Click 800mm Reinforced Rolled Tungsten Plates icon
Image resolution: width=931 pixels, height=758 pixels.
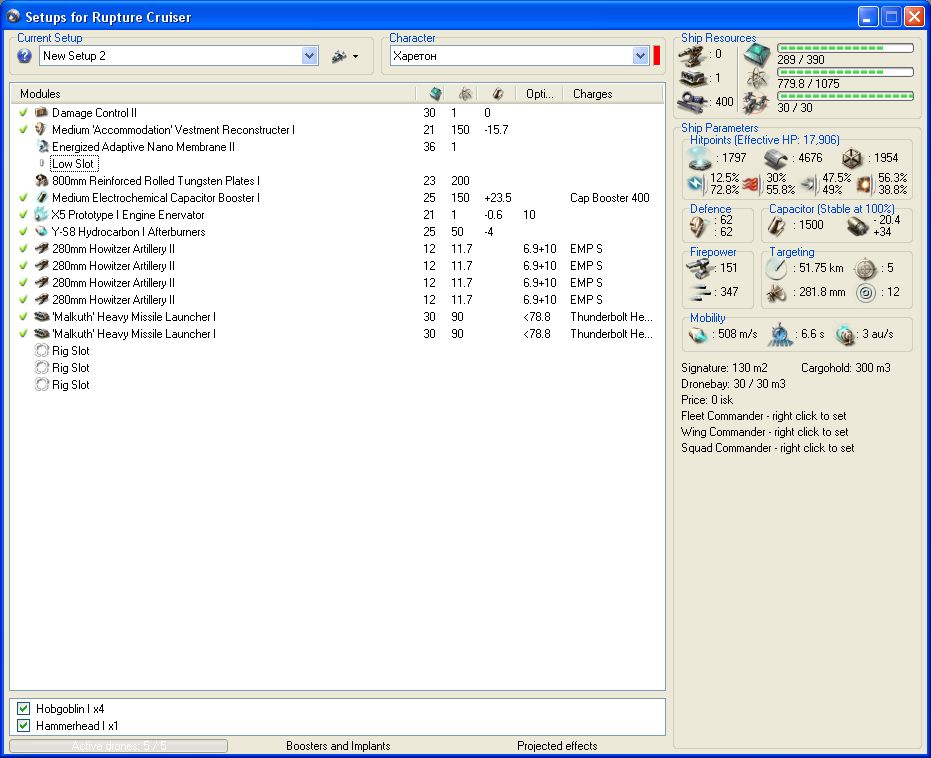pos(42,180)
